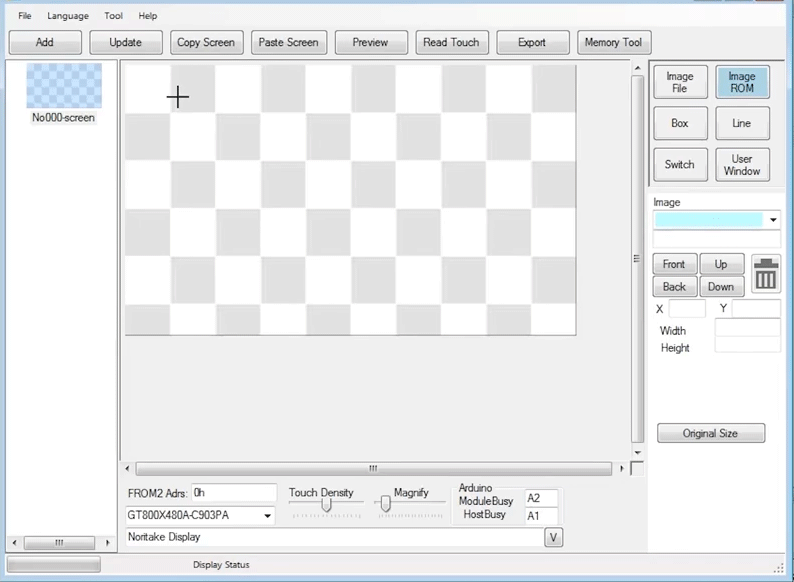Click the Line tool button

click(741, 124)
